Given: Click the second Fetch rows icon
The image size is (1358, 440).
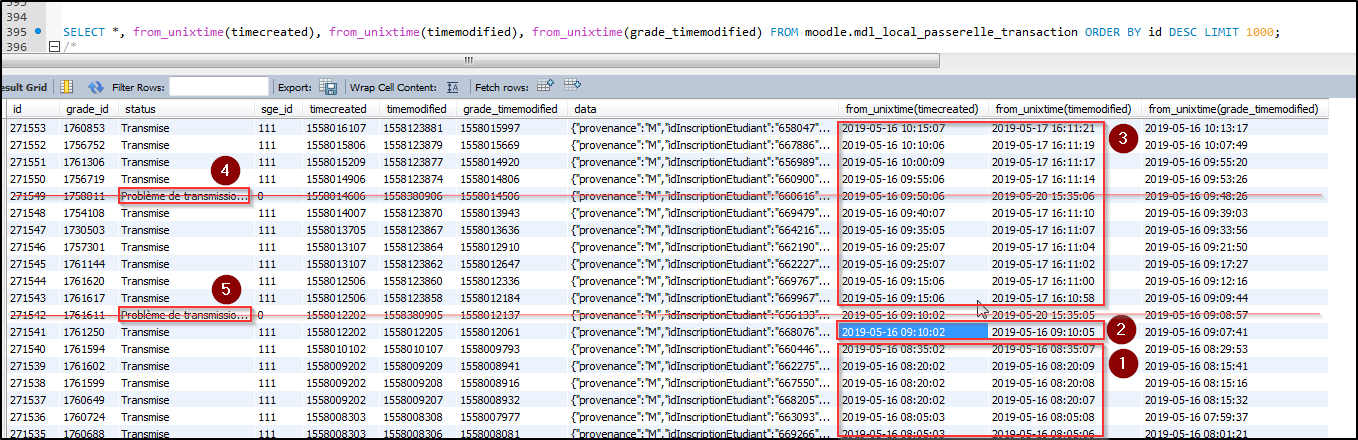Looking at the screenshot, I should [572, 86].
